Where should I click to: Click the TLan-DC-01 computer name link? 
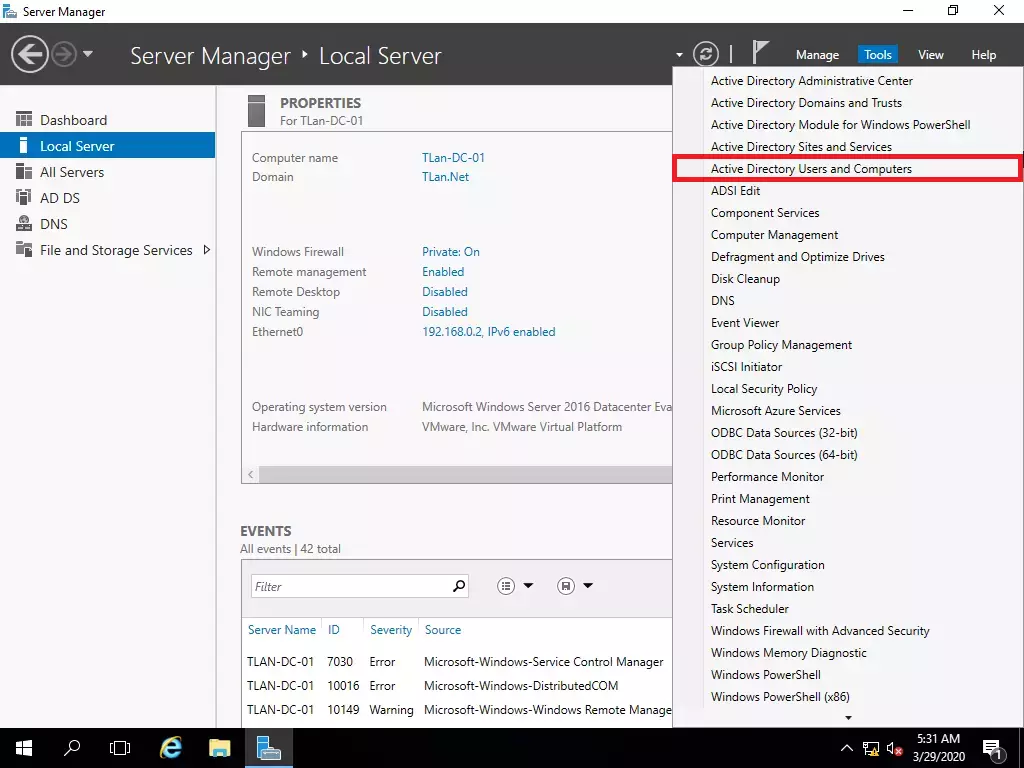click(453, 157)
